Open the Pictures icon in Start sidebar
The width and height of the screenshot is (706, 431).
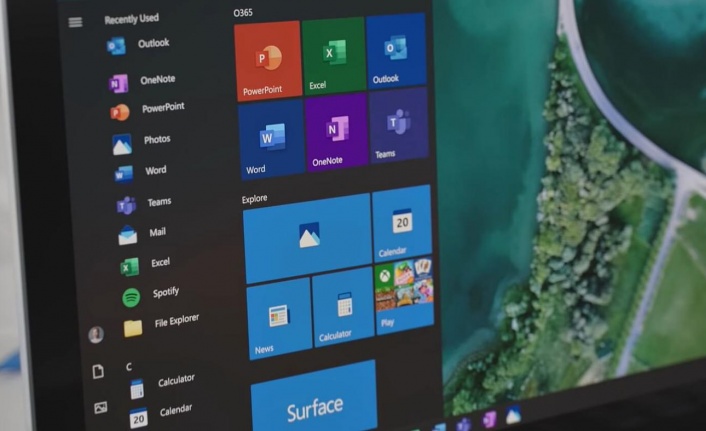coord(100,408)
